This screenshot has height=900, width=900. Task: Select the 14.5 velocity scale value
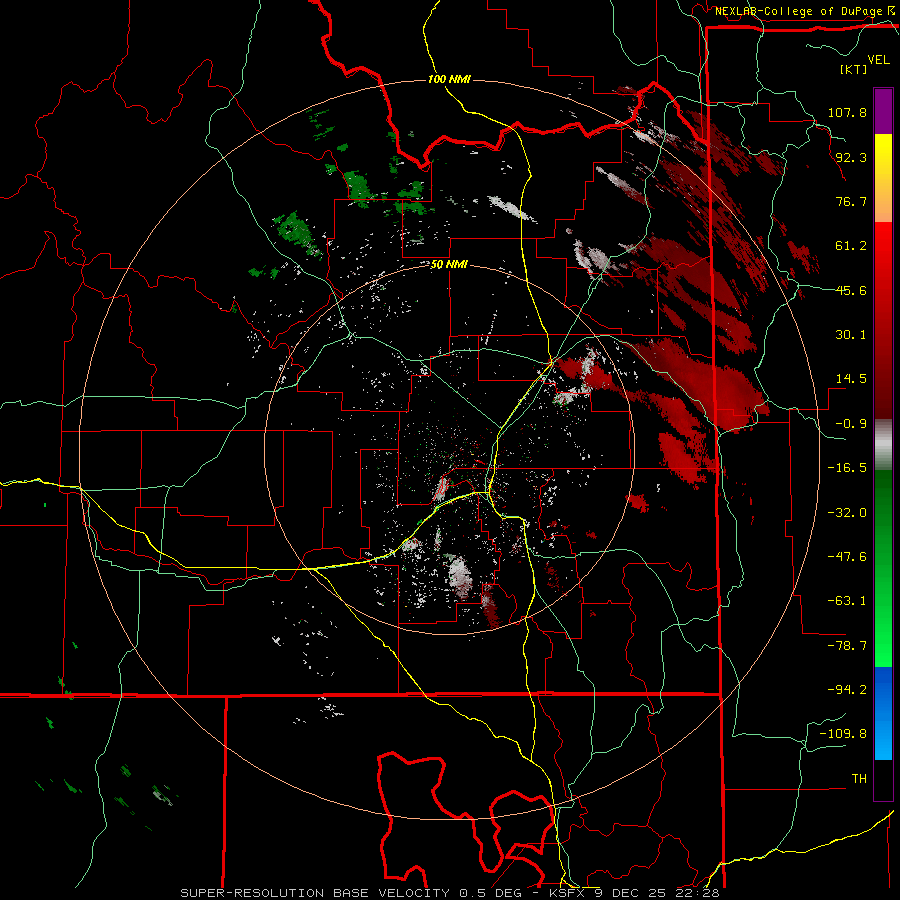click(851, 379)
